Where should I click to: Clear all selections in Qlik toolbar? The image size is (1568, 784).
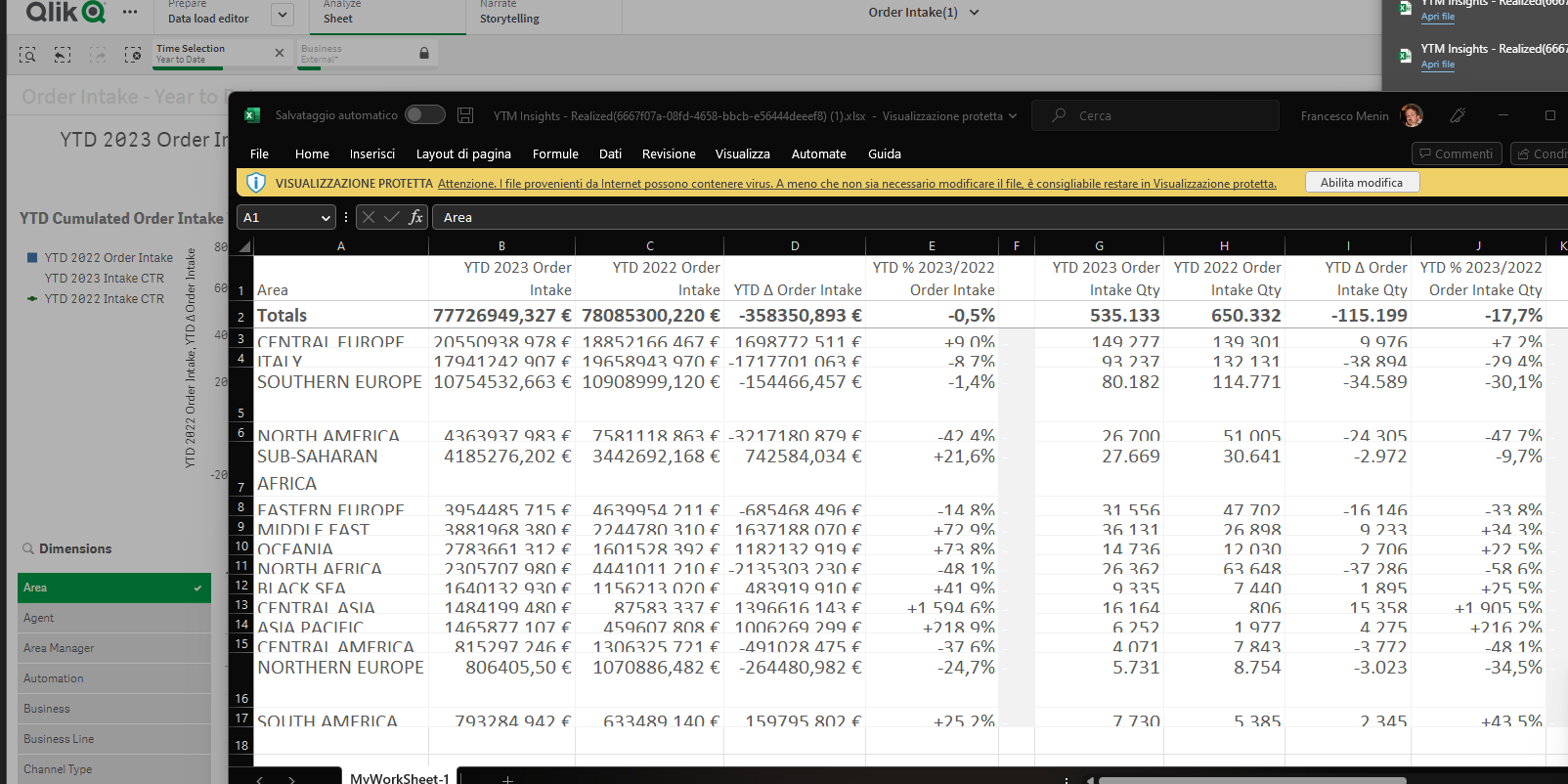pos(133,55)
